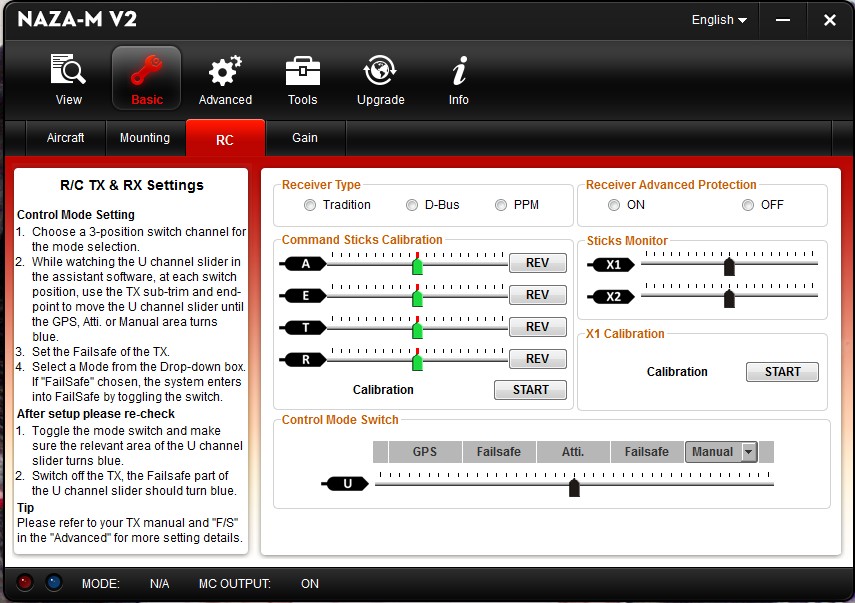
Task: Click the R channel label badge
Action: click(303, 360)
